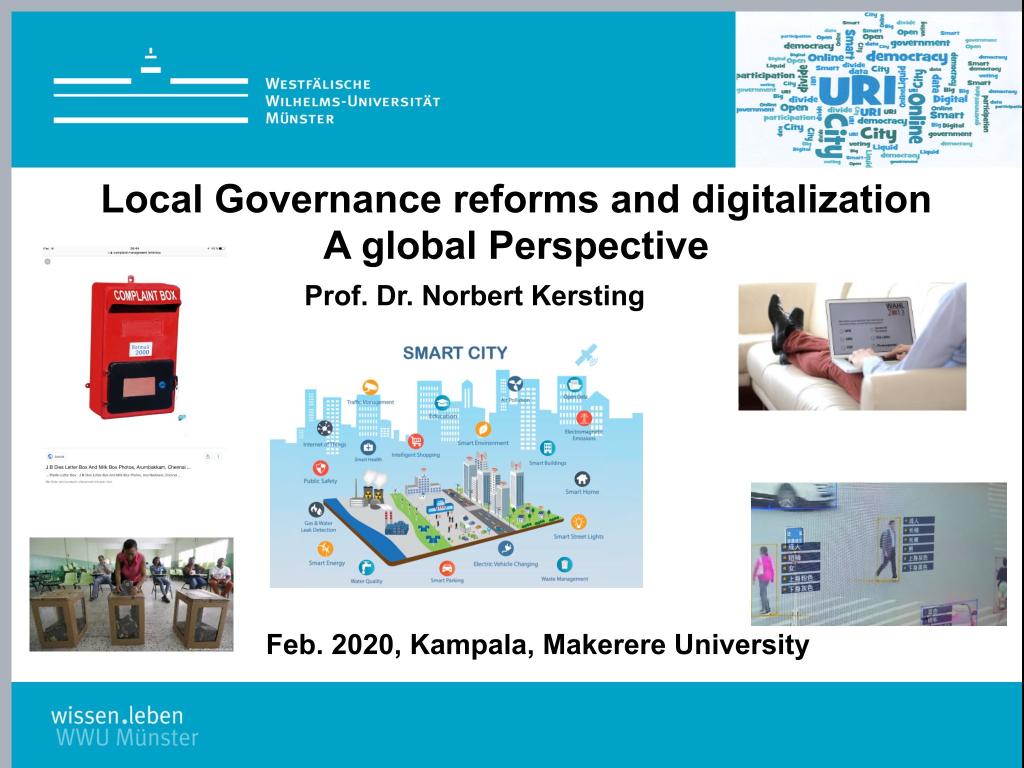Click the Education graduation cap icon
Image resolution: width=1024 pixels, height=768 pixels.
(441, 401)
